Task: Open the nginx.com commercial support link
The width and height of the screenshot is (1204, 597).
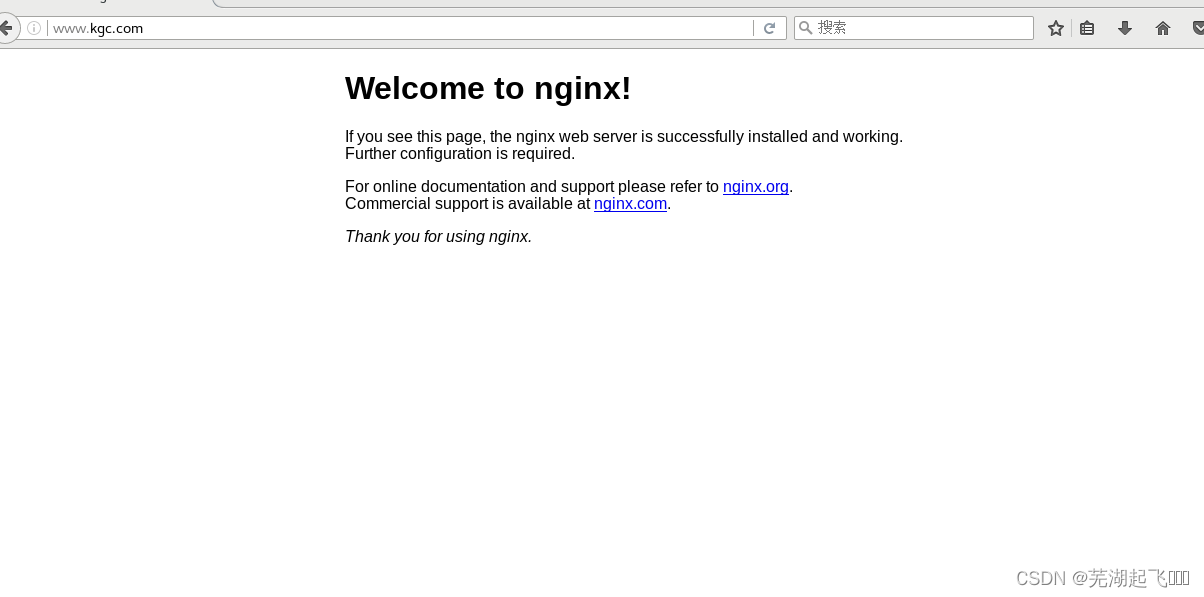Action: tap(630, 203)
